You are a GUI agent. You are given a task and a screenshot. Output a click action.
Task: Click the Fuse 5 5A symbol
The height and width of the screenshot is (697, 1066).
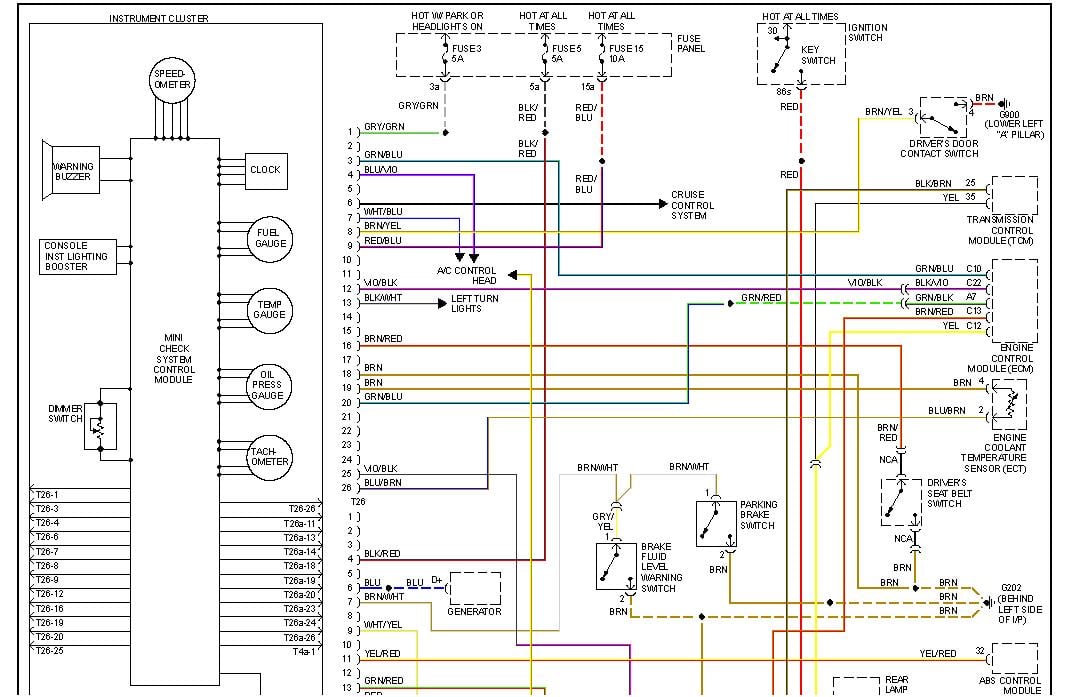(545, 54)
